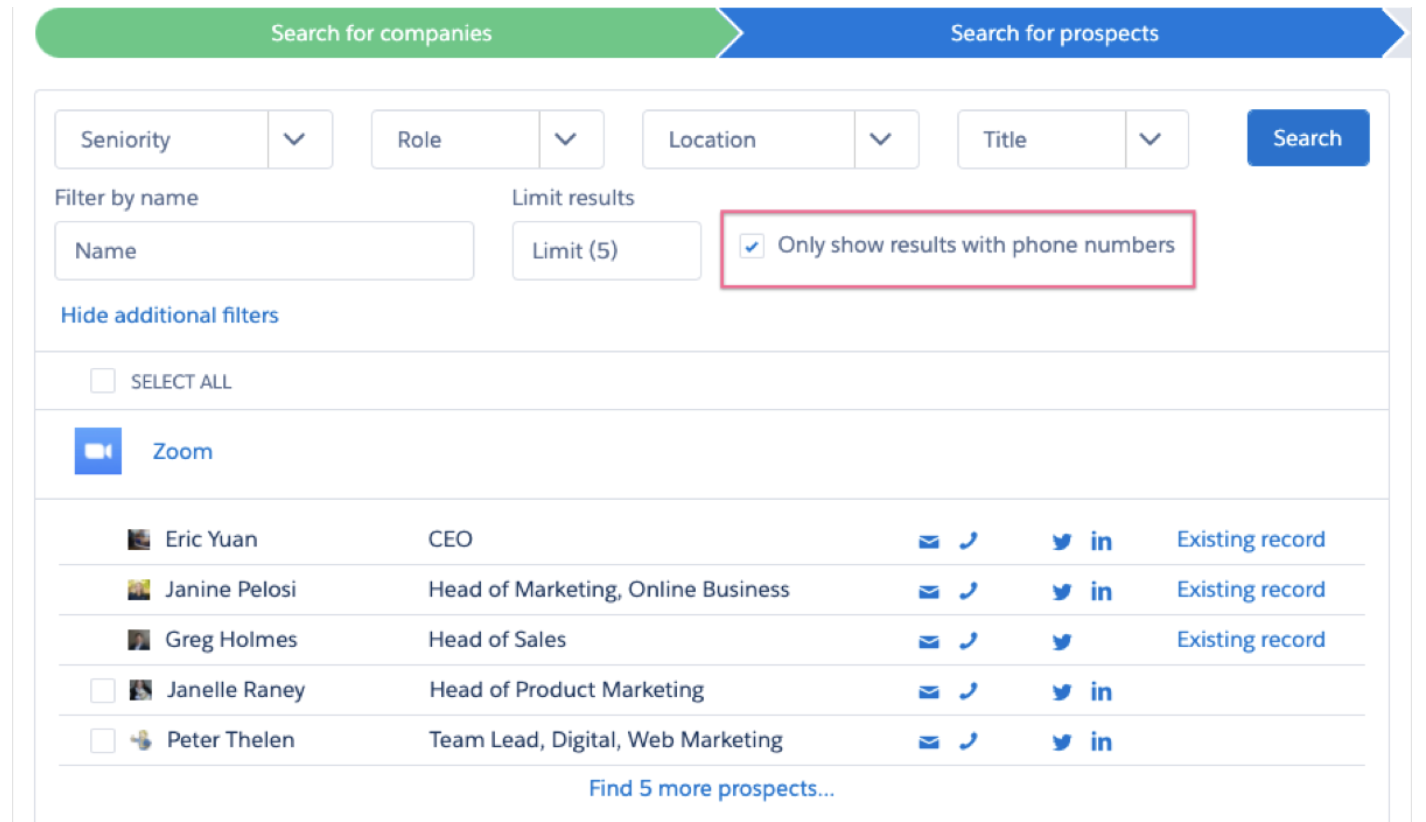Click Team Lead, Digital, Web Marketing text
This screenshot has width=1426, height=822.
[x=606, y=739]
